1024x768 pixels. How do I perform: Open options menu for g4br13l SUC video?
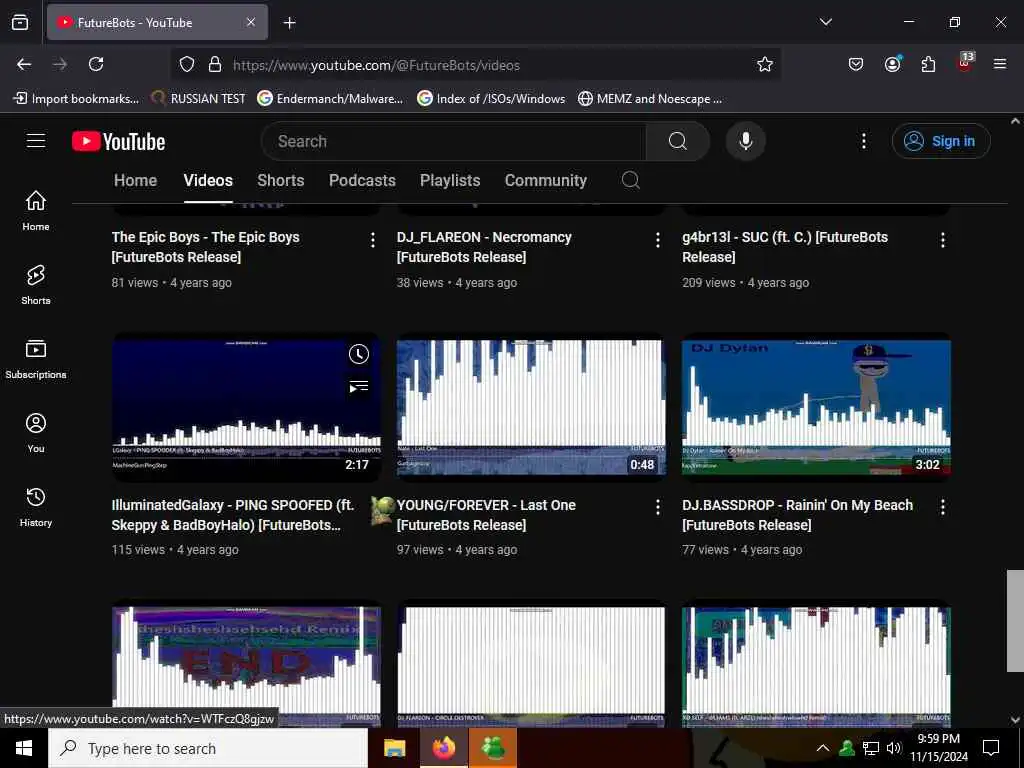(x=943, y=240)
